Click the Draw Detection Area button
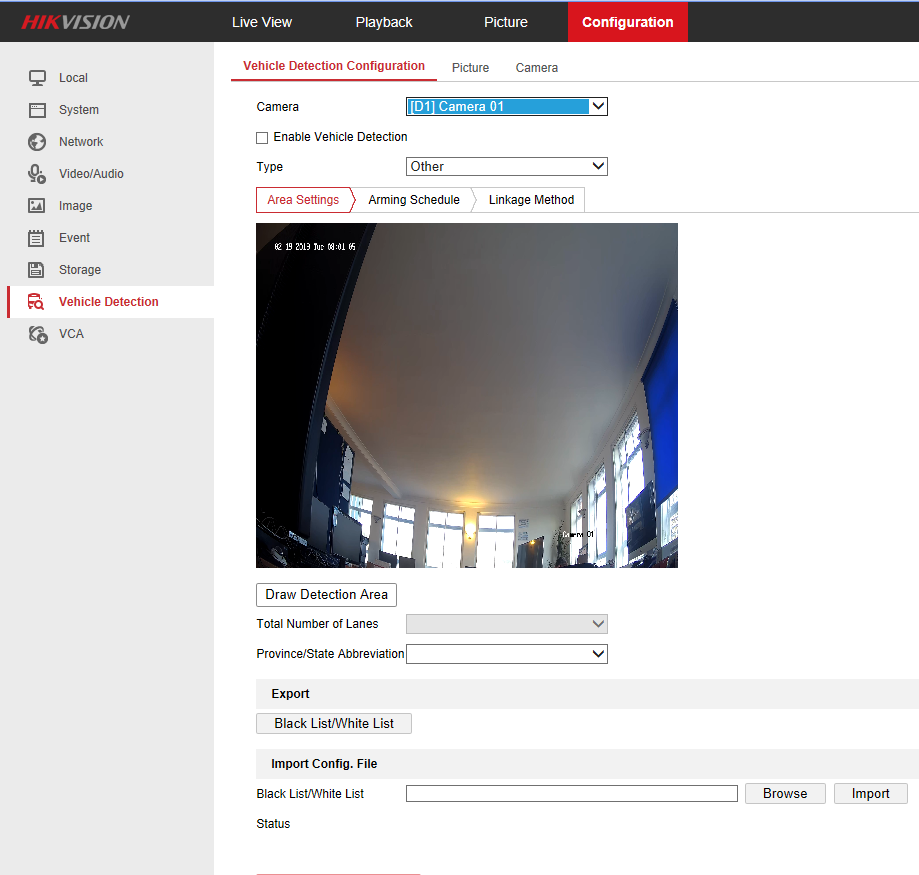 tap(326, 595)
